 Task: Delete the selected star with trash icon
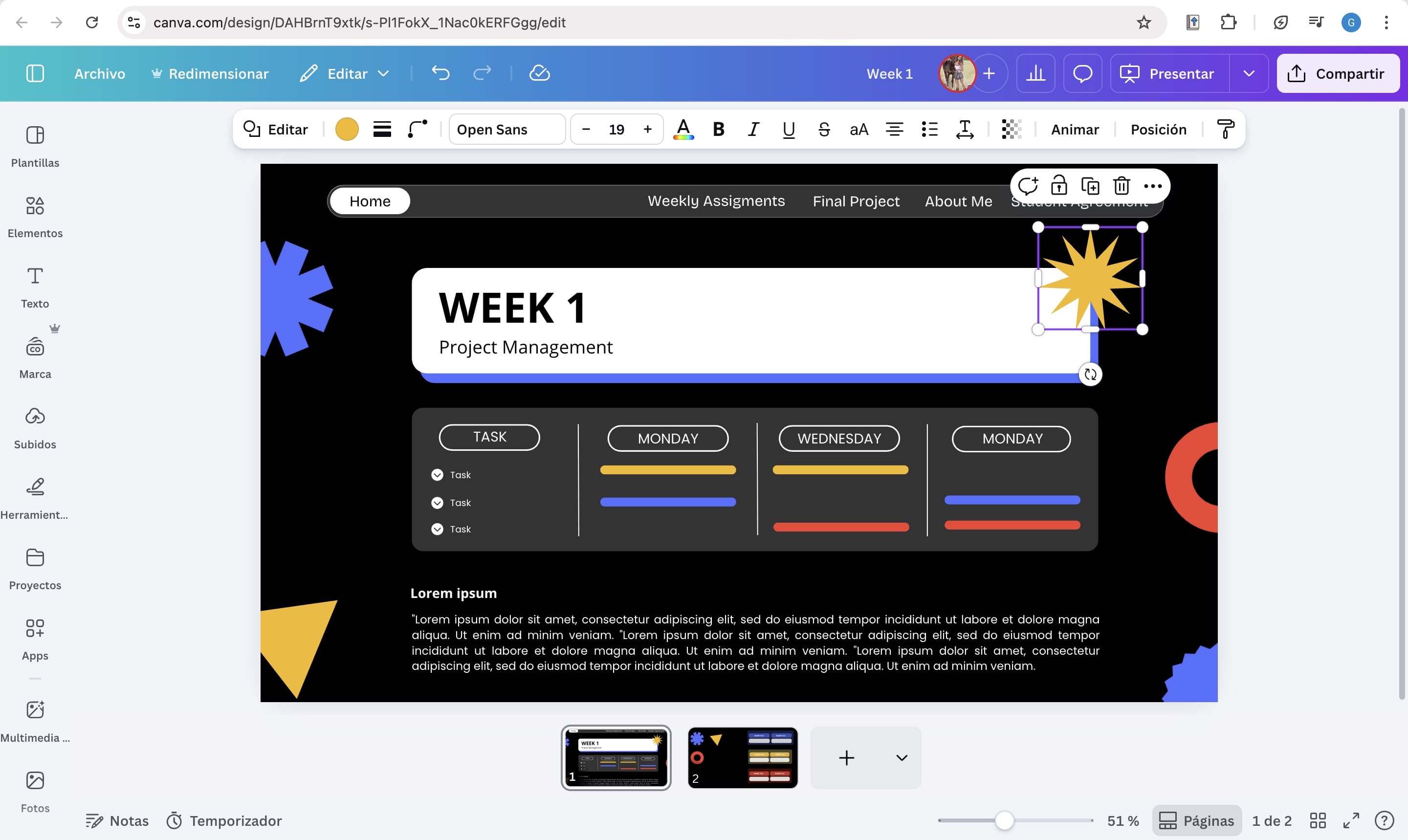click(1121, 186)
